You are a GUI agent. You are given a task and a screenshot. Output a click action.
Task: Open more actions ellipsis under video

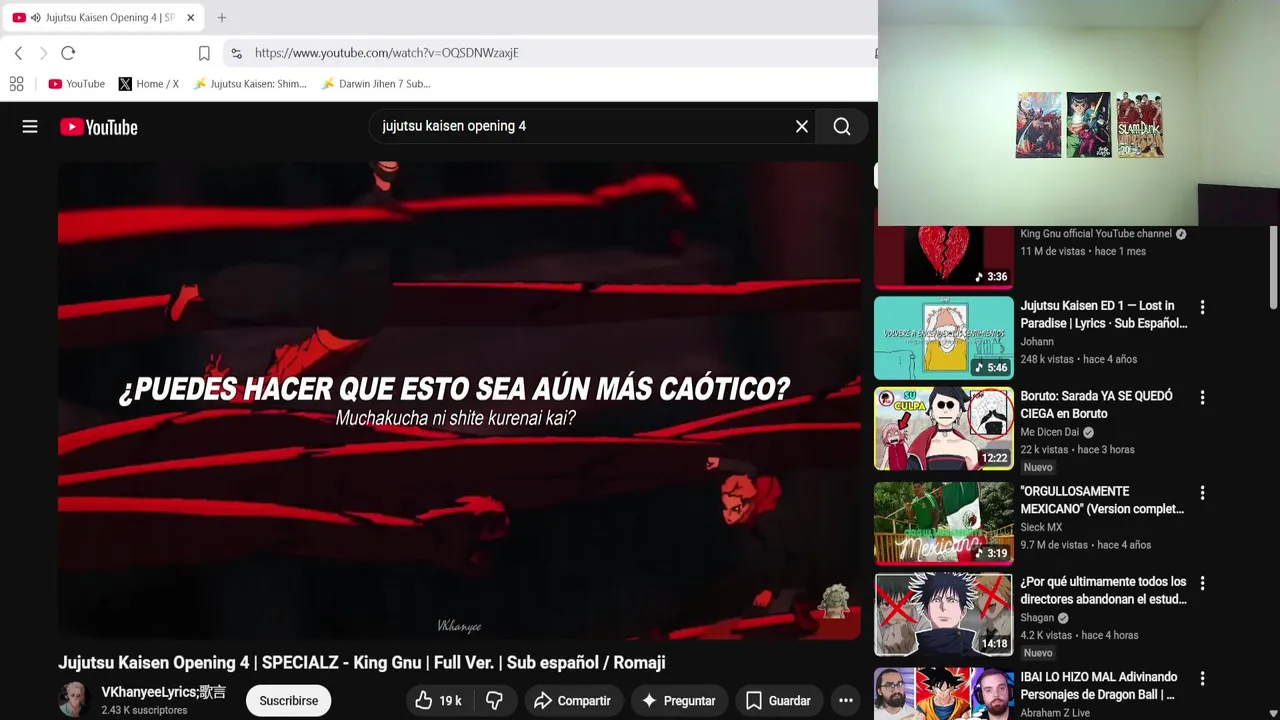click(x=846, y=701)
